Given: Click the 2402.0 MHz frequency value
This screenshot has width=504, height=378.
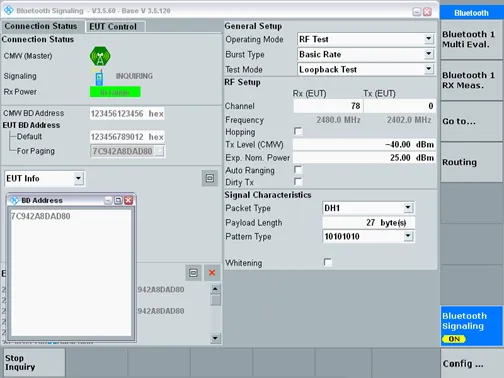Looking at the screenshot, I should click(409, 120).
